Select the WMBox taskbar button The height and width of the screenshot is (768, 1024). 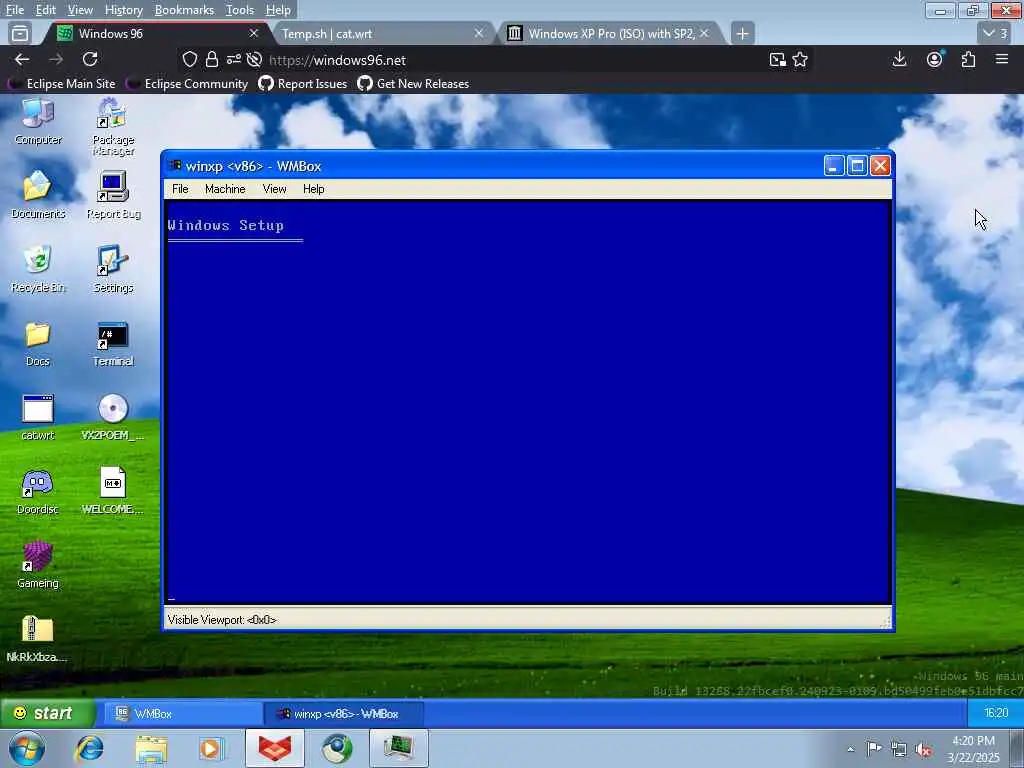pyautogui.click(x=184, y=714)
